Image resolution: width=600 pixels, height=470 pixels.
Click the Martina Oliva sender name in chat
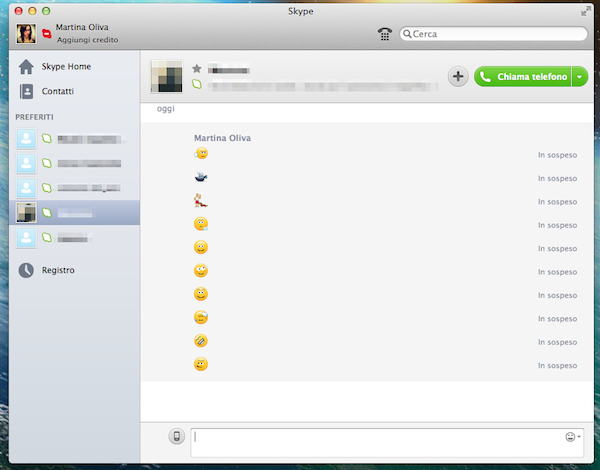[x=222, y=138]
